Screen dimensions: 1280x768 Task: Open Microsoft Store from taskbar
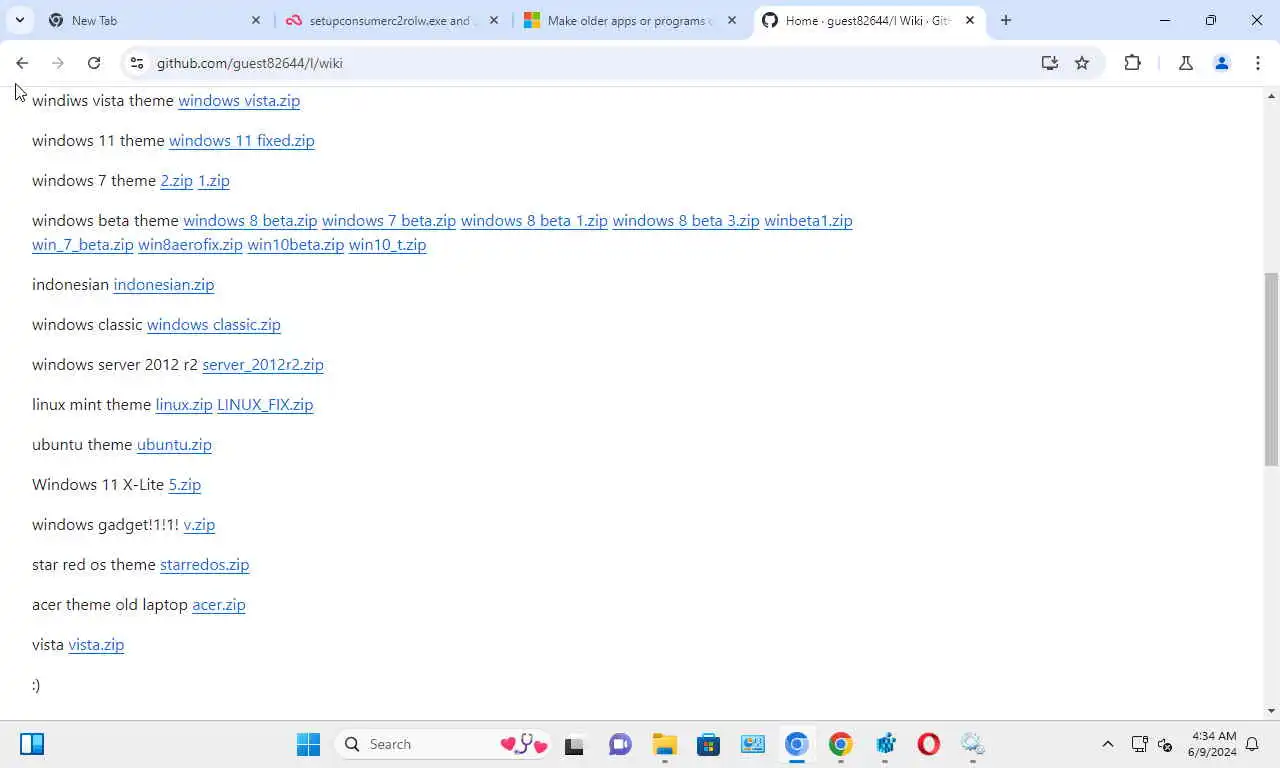(708, 744)
